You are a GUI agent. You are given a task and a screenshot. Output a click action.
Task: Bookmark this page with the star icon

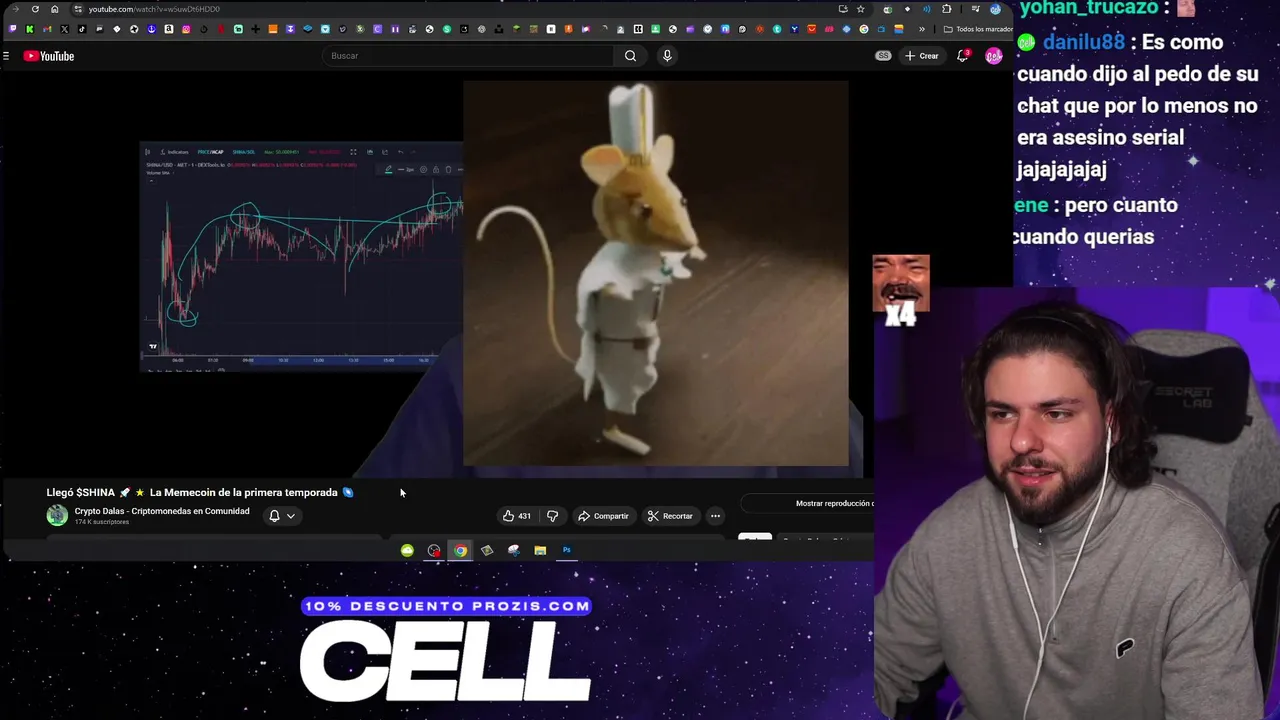[860, 9]
